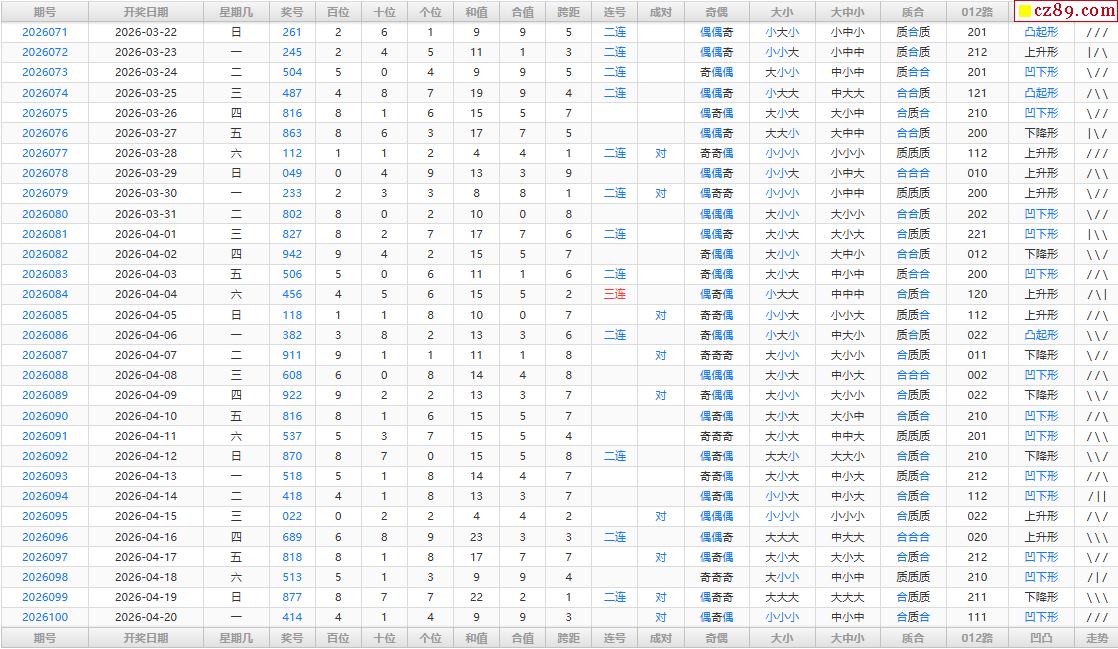The height and width of the screenshot is (649, 1118).
Task: Click winning number 877
Action: tap(292, 597)
